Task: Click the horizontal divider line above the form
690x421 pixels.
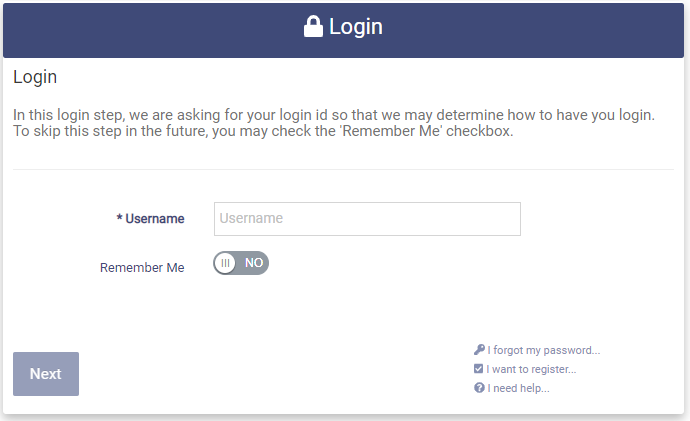Action: click(x=343, y=170)
